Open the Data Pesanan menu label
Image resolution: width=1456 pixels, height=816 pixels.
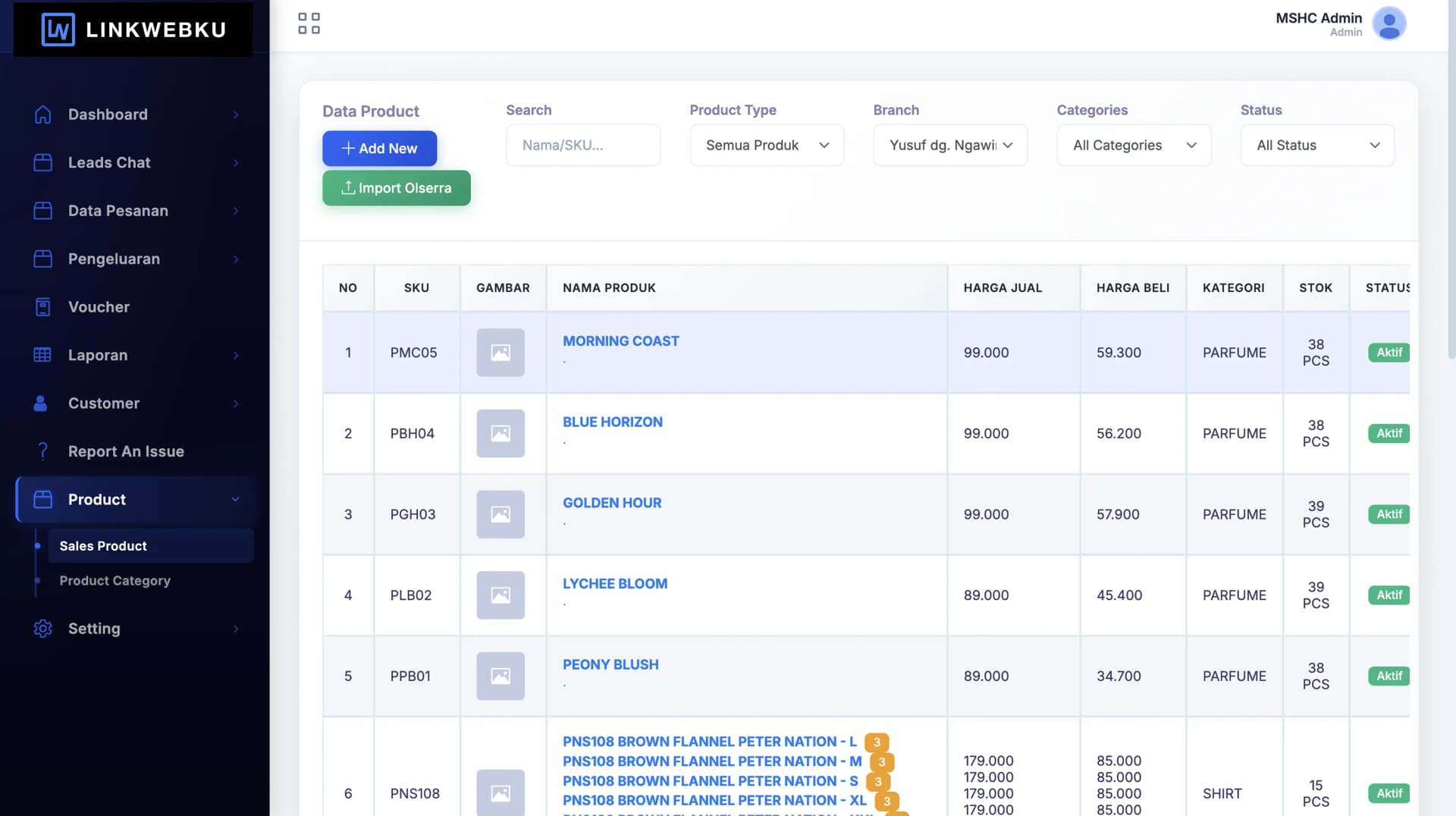(118, 211)
